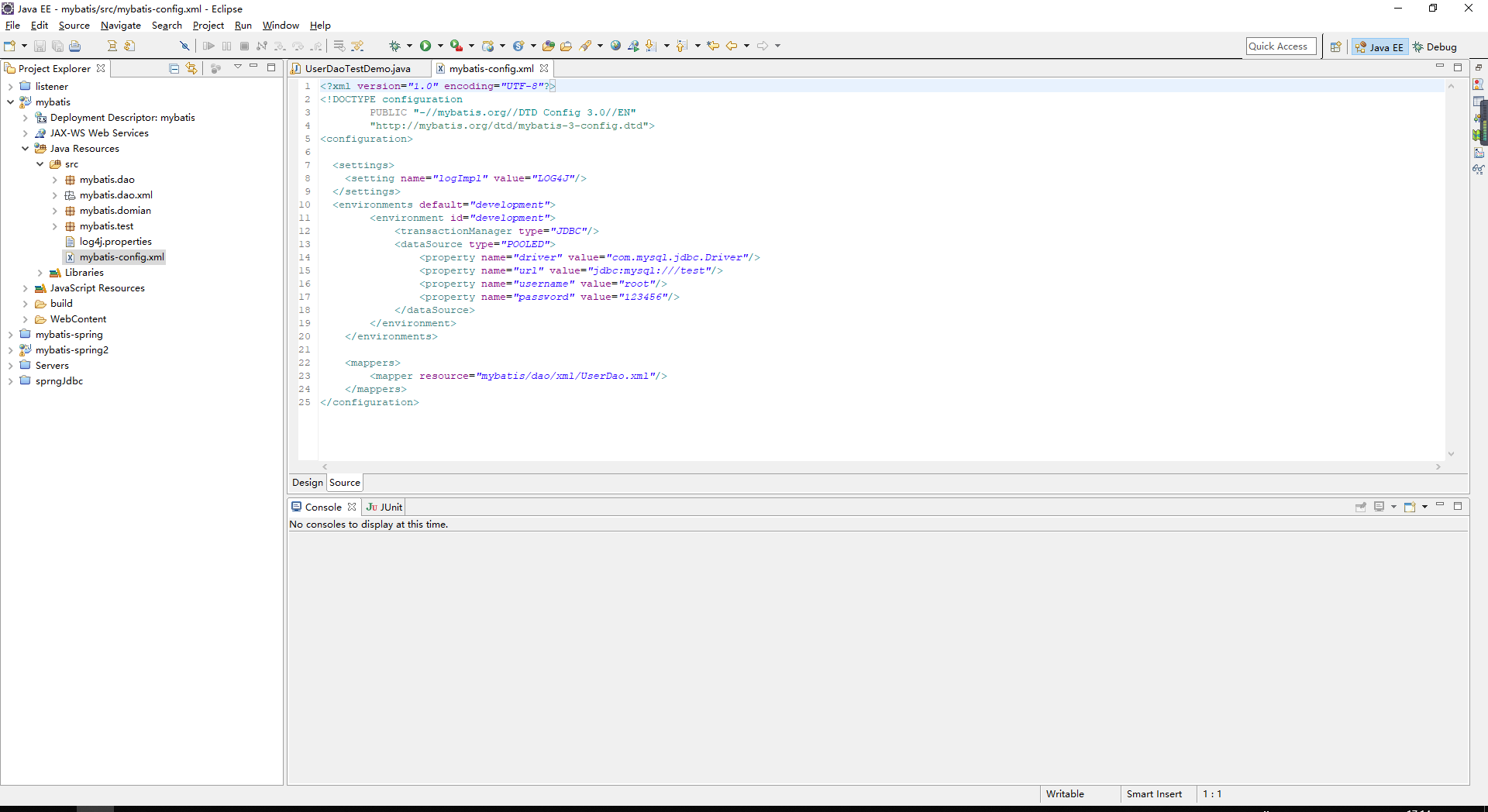Click the Quick Access search field
The height and width of the screenshot is (812, 1488).
(1281, 46)
